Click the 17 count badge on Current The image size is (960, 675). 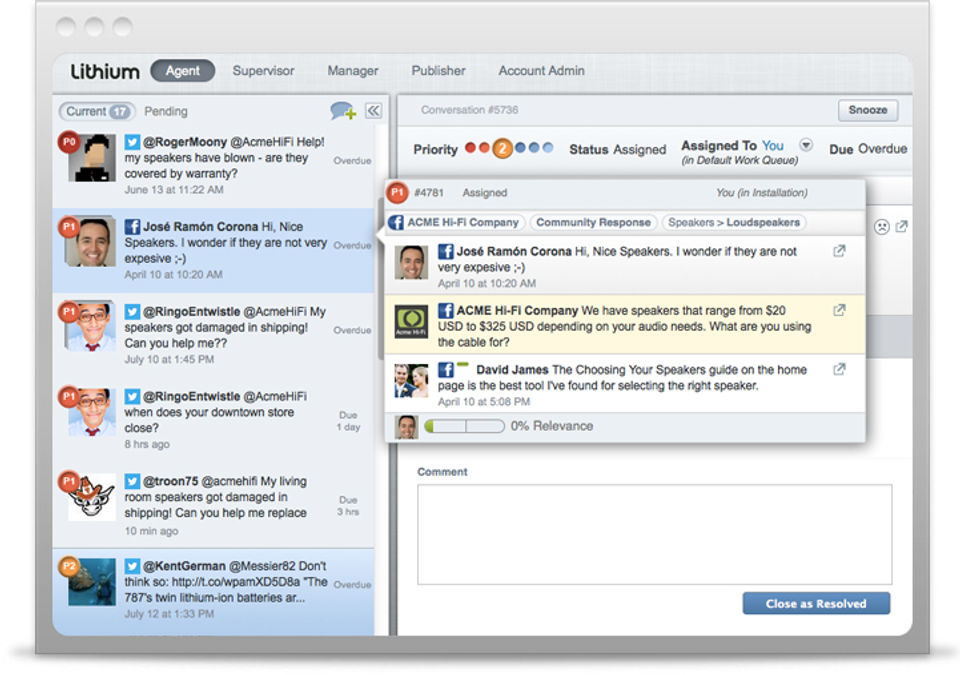coord(119,111)
